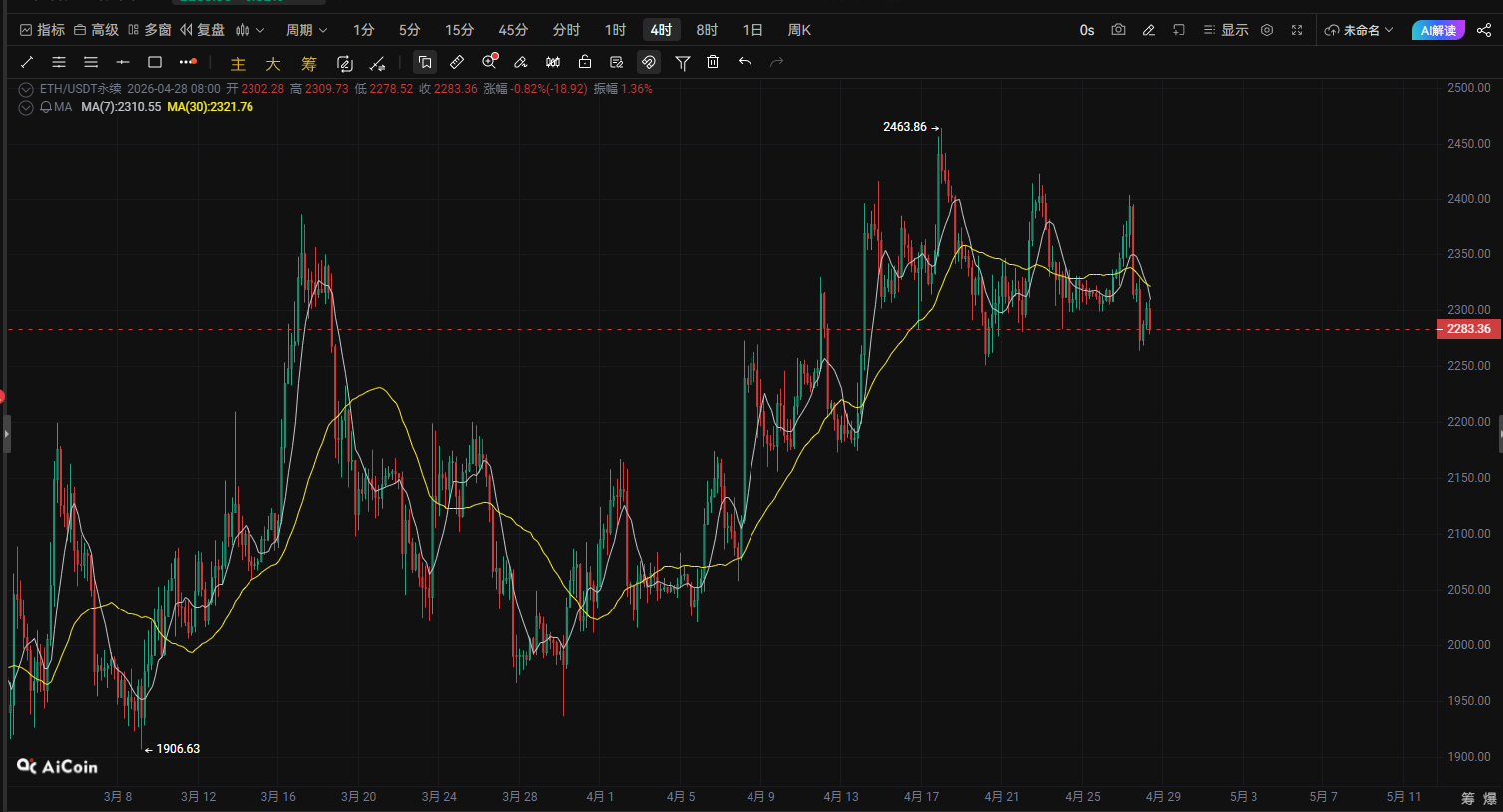
Task: Toggle the highlighted bookmark drawings icon
Action: point(425,62)
